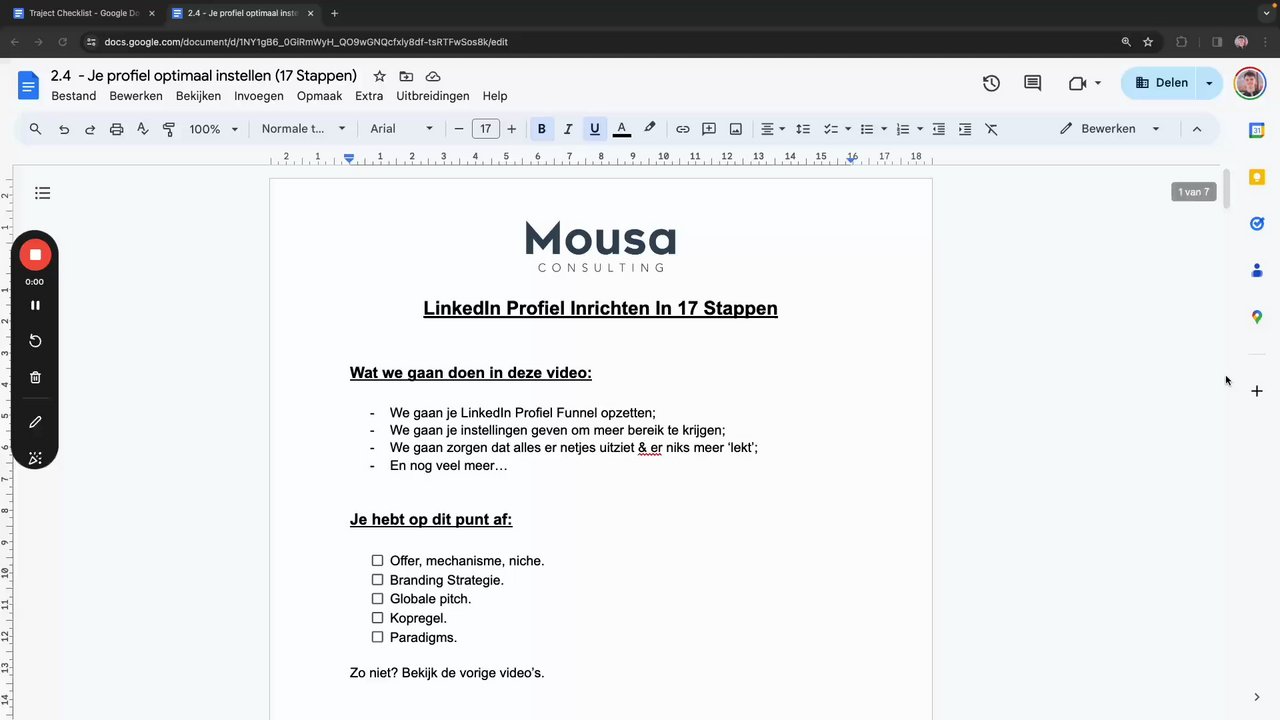Toggle italic formatting

[568, 129]
